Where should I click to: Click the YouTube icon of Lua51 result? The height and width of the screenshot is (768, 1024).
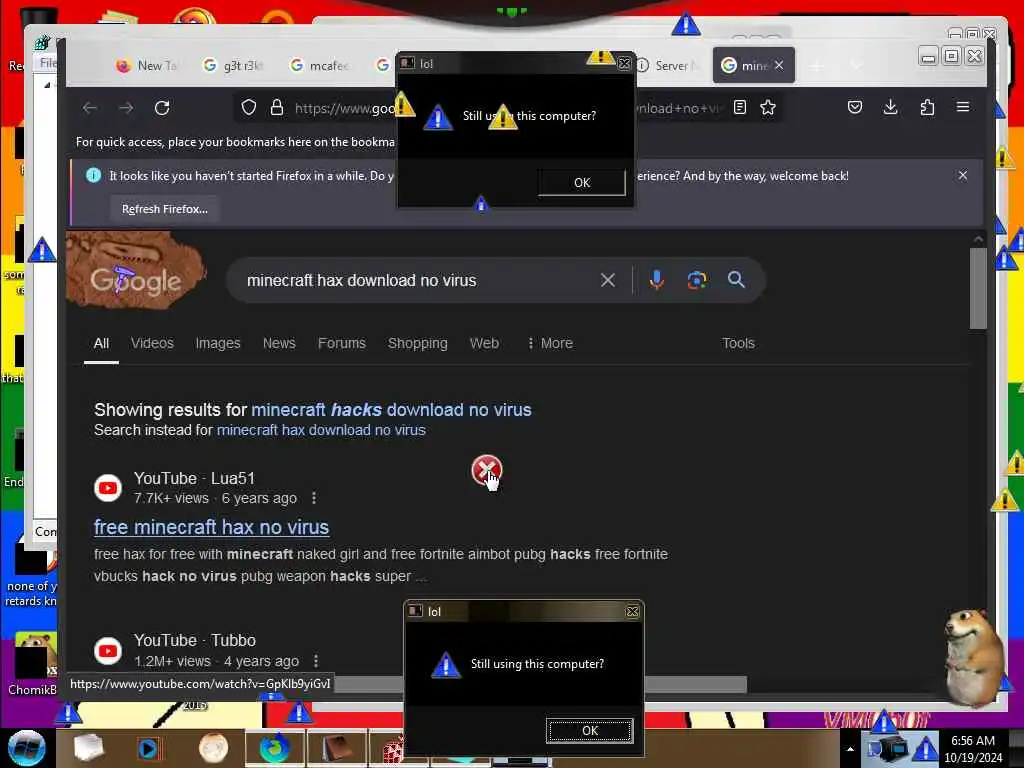pos(108,488)
